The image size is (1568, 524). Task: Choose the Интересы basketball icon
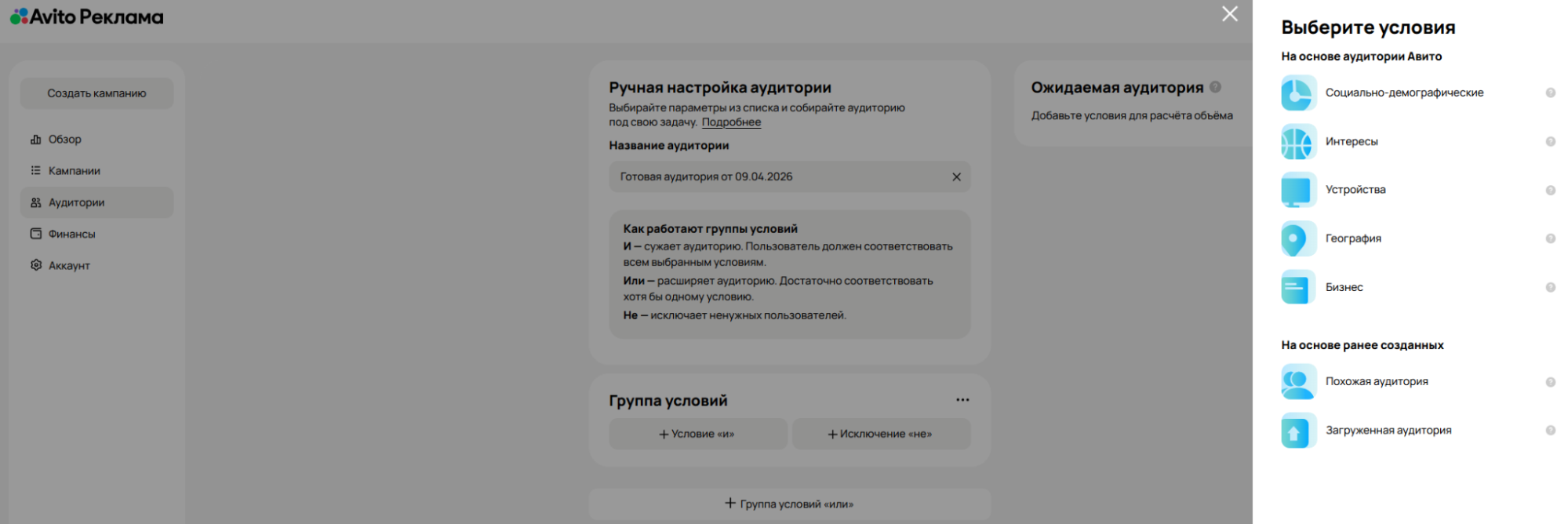pyautogui.click(x=1298, y=142)
